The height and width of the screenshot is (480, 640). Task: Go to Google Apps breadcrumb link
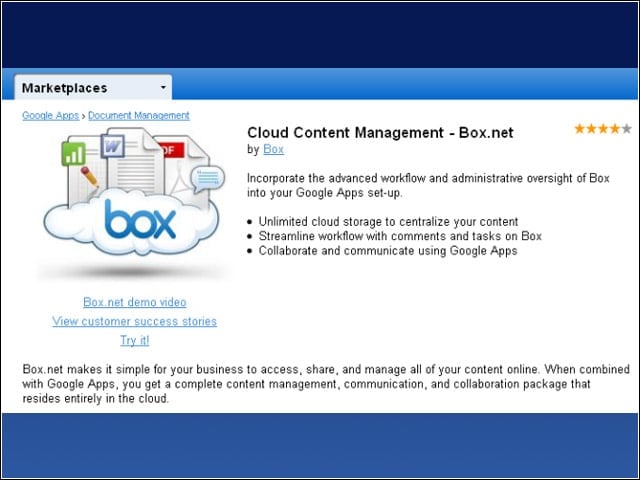pyautogui.click(x=51, y=116)
